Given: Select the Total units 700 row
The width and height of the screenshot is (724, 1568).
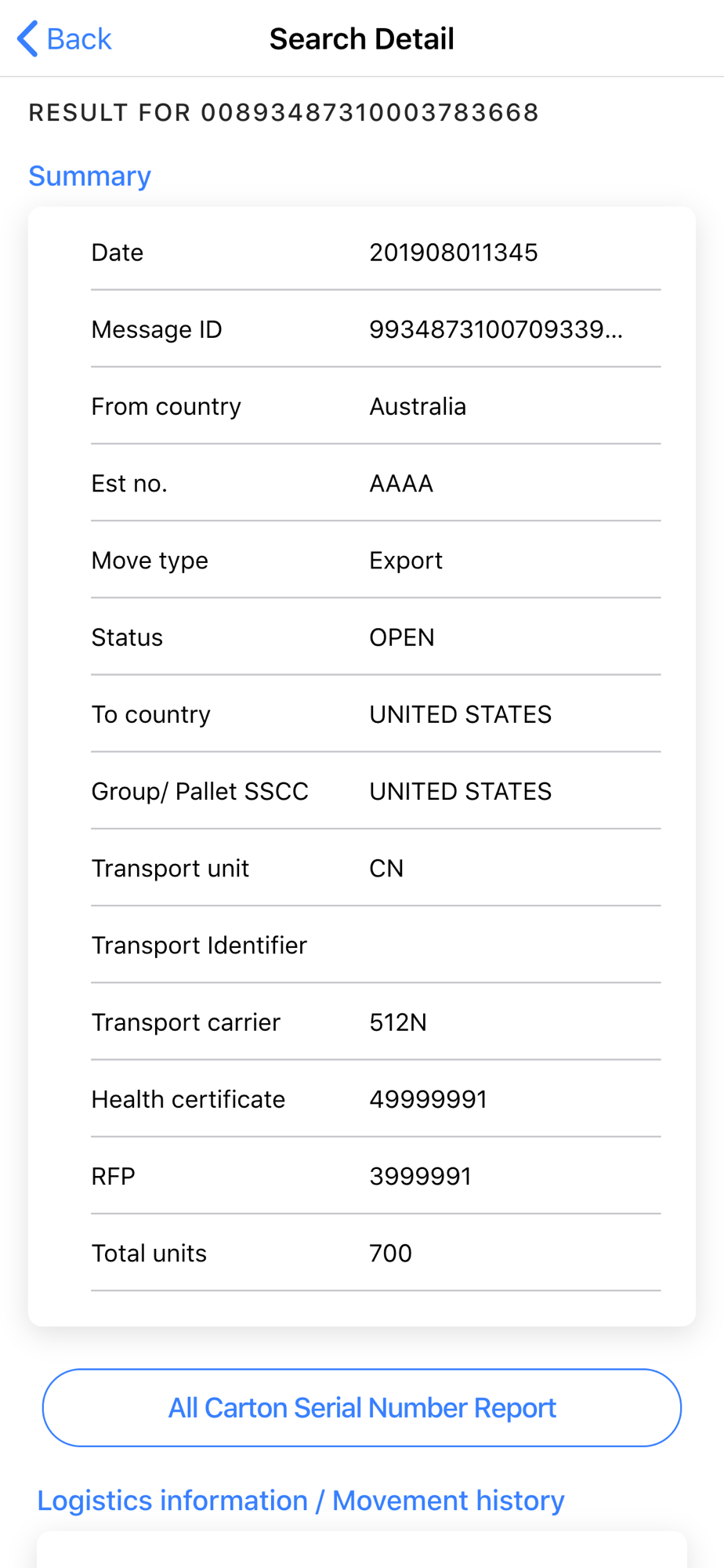Looking at the screenshot, I should (376, 1253).
